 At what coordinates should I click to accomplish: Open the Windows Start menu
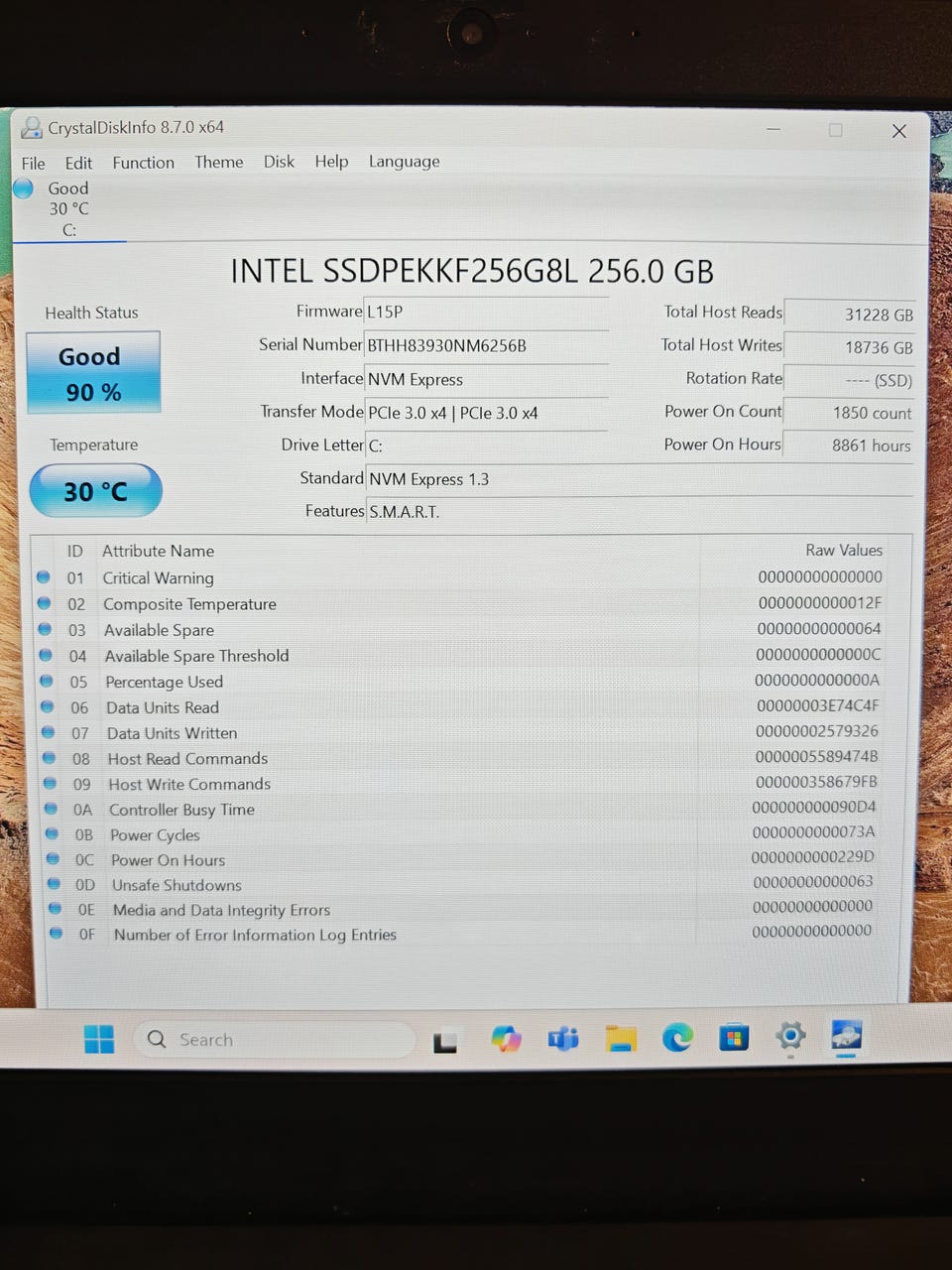pyautogui.click(x=99, y=1039)
